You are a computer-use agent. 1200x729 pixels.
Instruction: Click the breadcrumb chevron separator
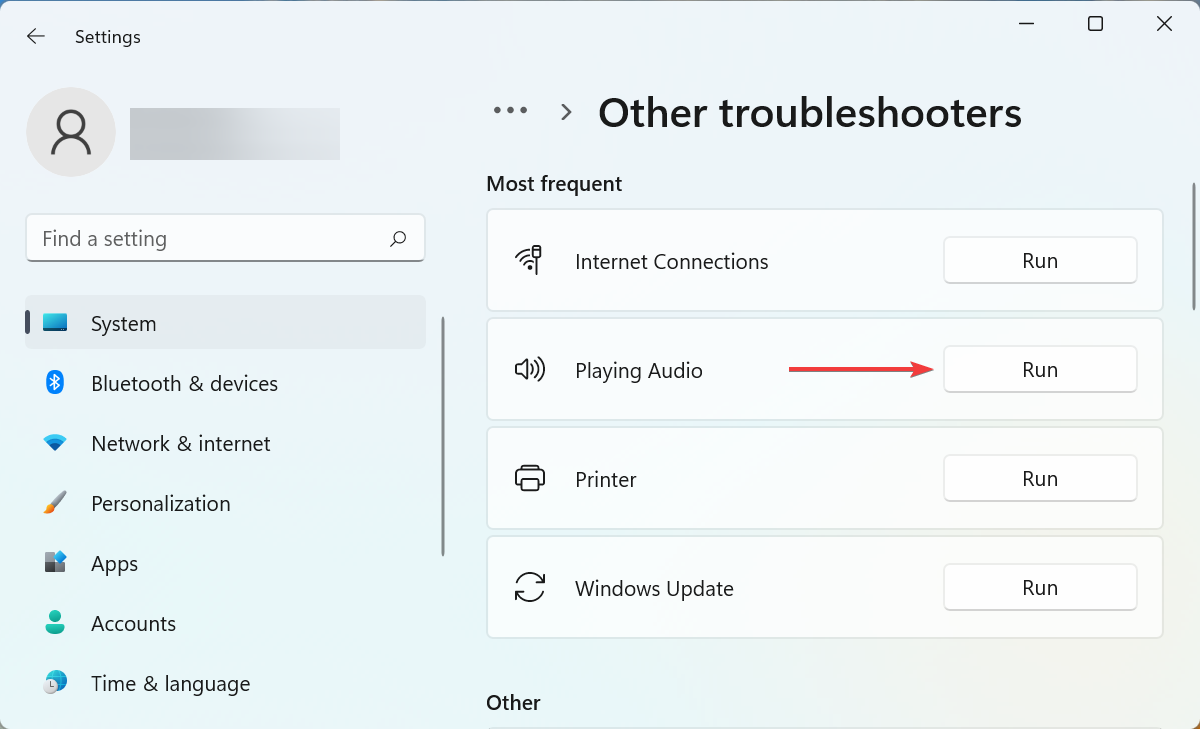(567, 112)
